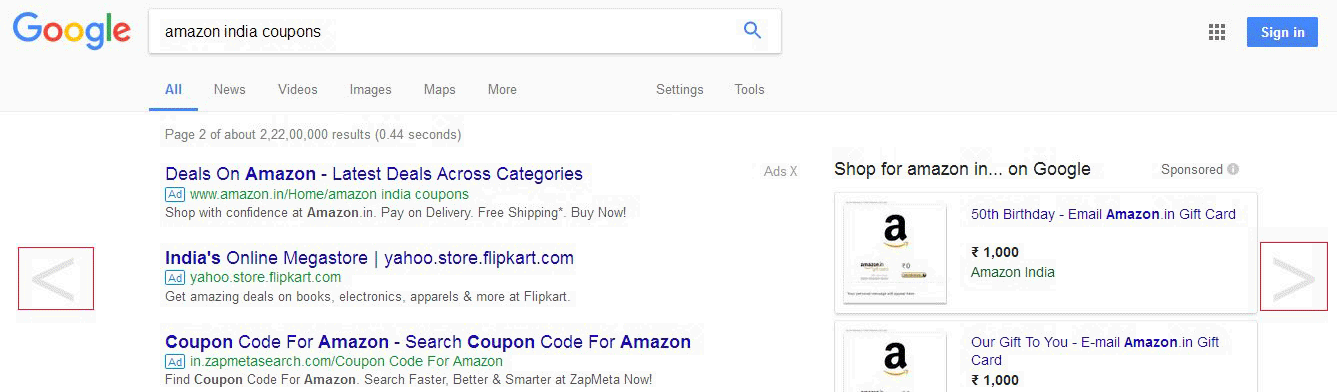
Task: Go to previous page with left arrow
Action: (56, 278)
